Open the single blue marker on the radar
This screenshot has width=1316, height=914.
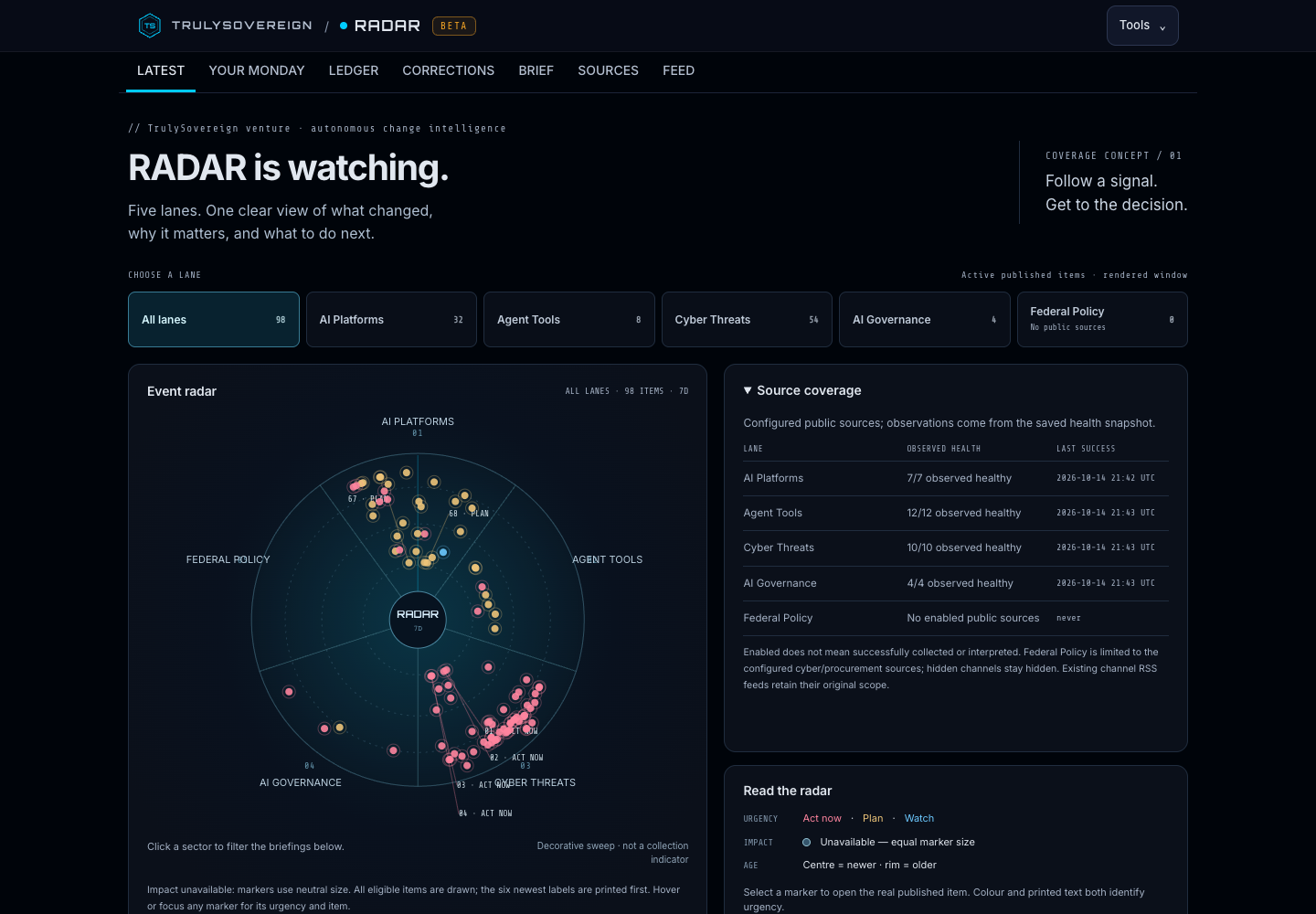tap(443, 552)
